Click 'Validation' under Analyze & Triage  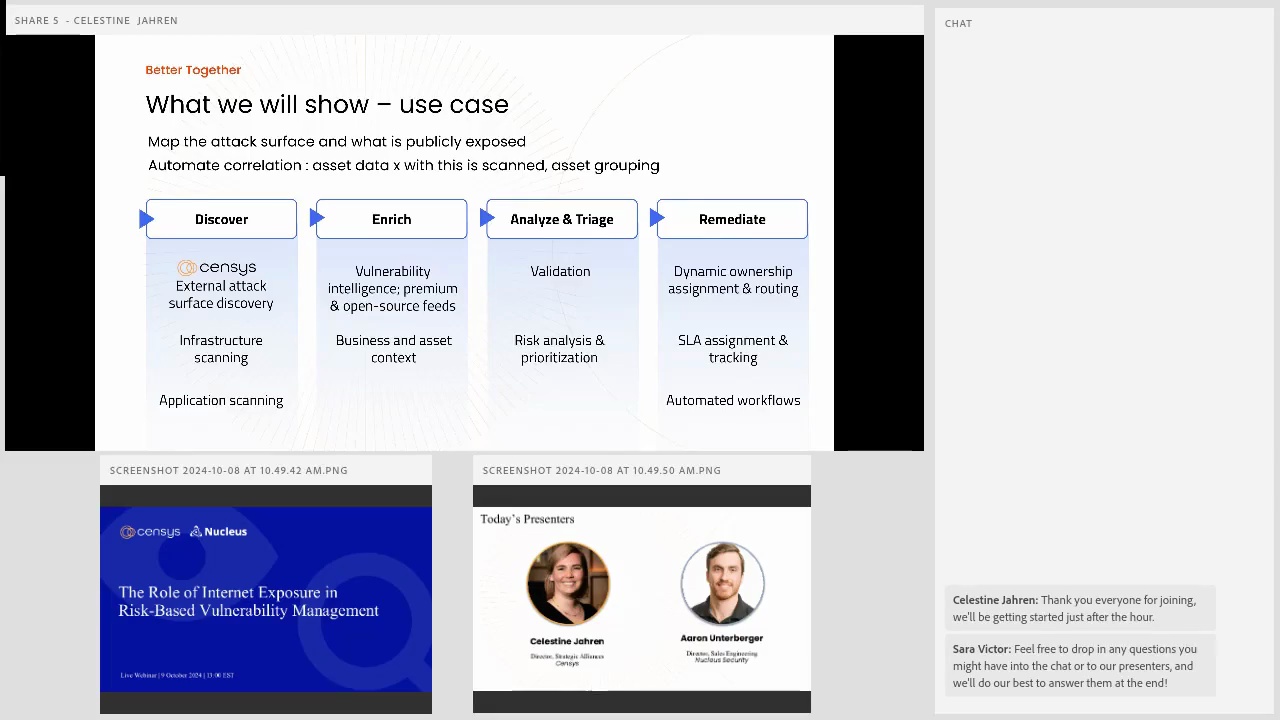click(x=560, y=271)
